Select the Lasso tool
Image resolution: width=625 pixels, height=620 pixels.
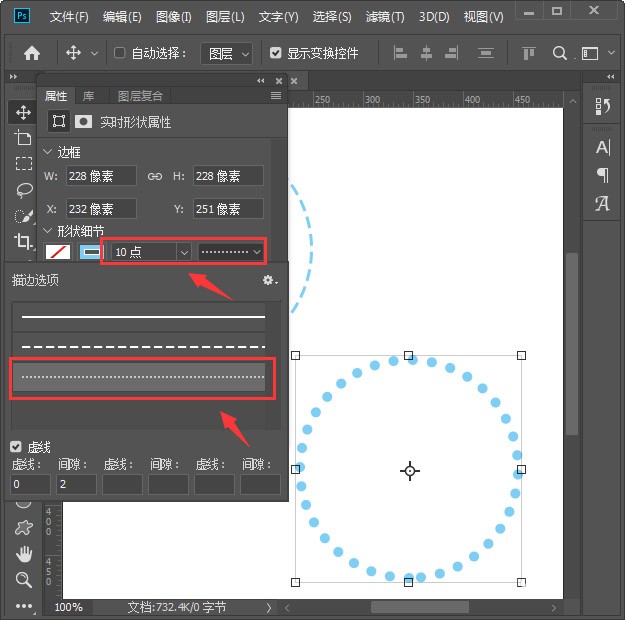[24, 190]
